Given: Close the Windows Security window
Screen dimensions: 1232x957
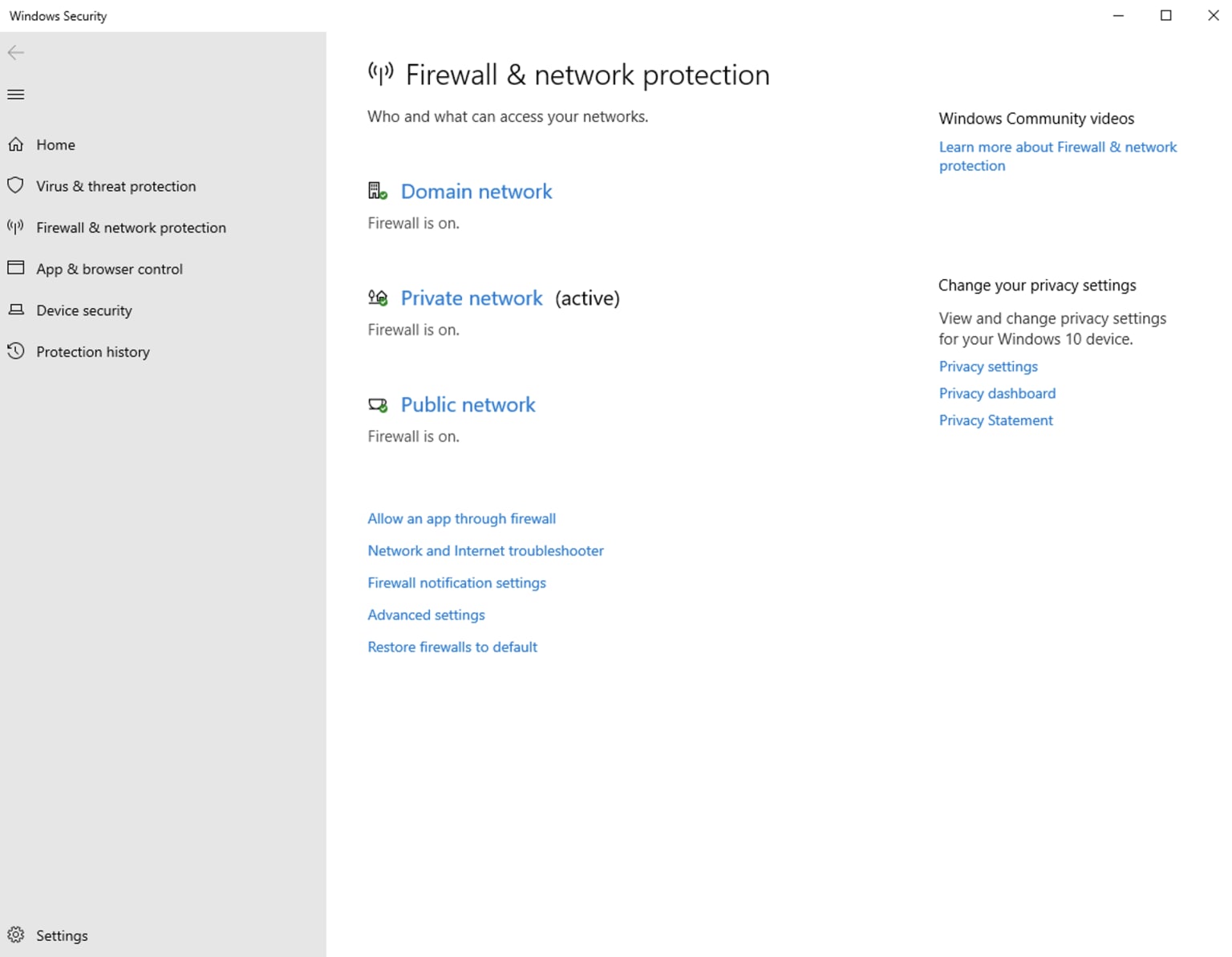Looking at the screenshot, I should [1213, 15].
